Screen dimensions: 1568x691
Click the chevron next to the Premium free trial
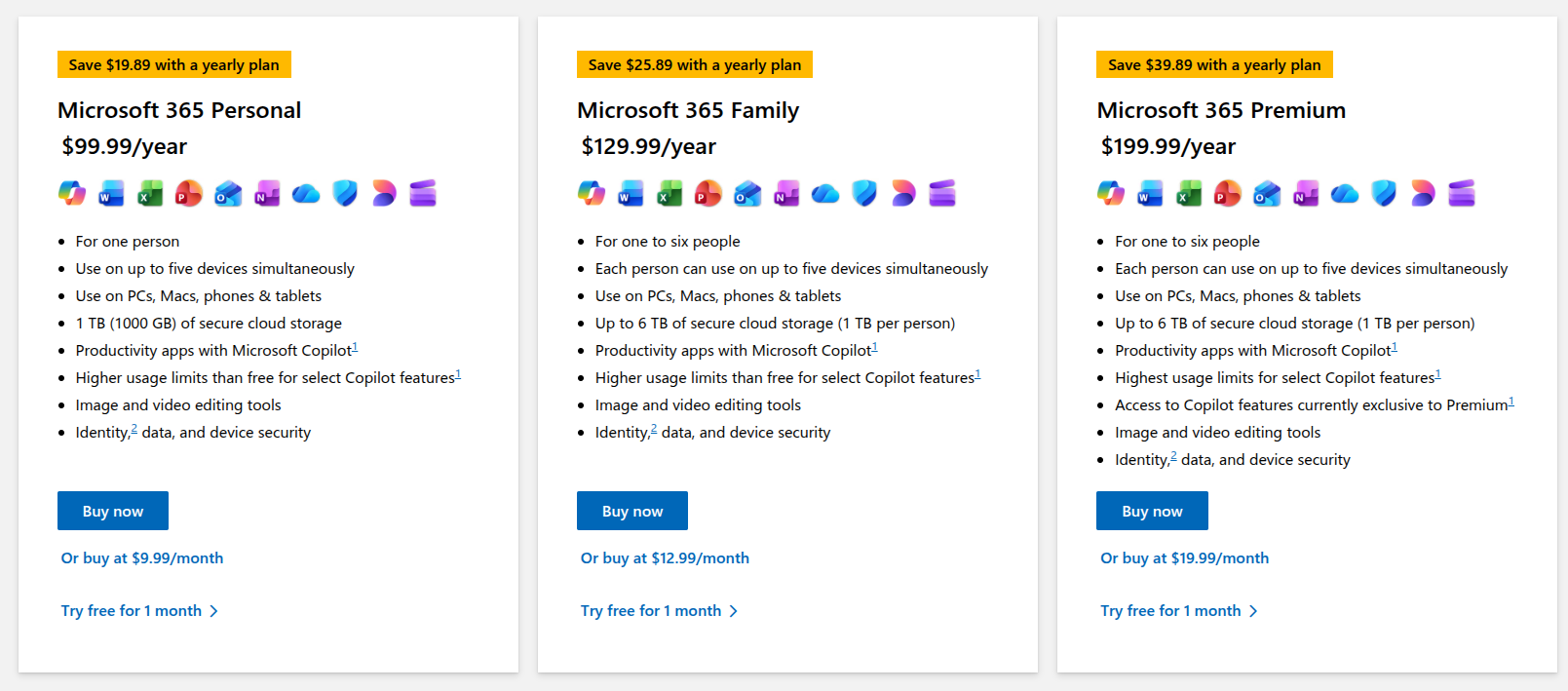pos(1253,611)
